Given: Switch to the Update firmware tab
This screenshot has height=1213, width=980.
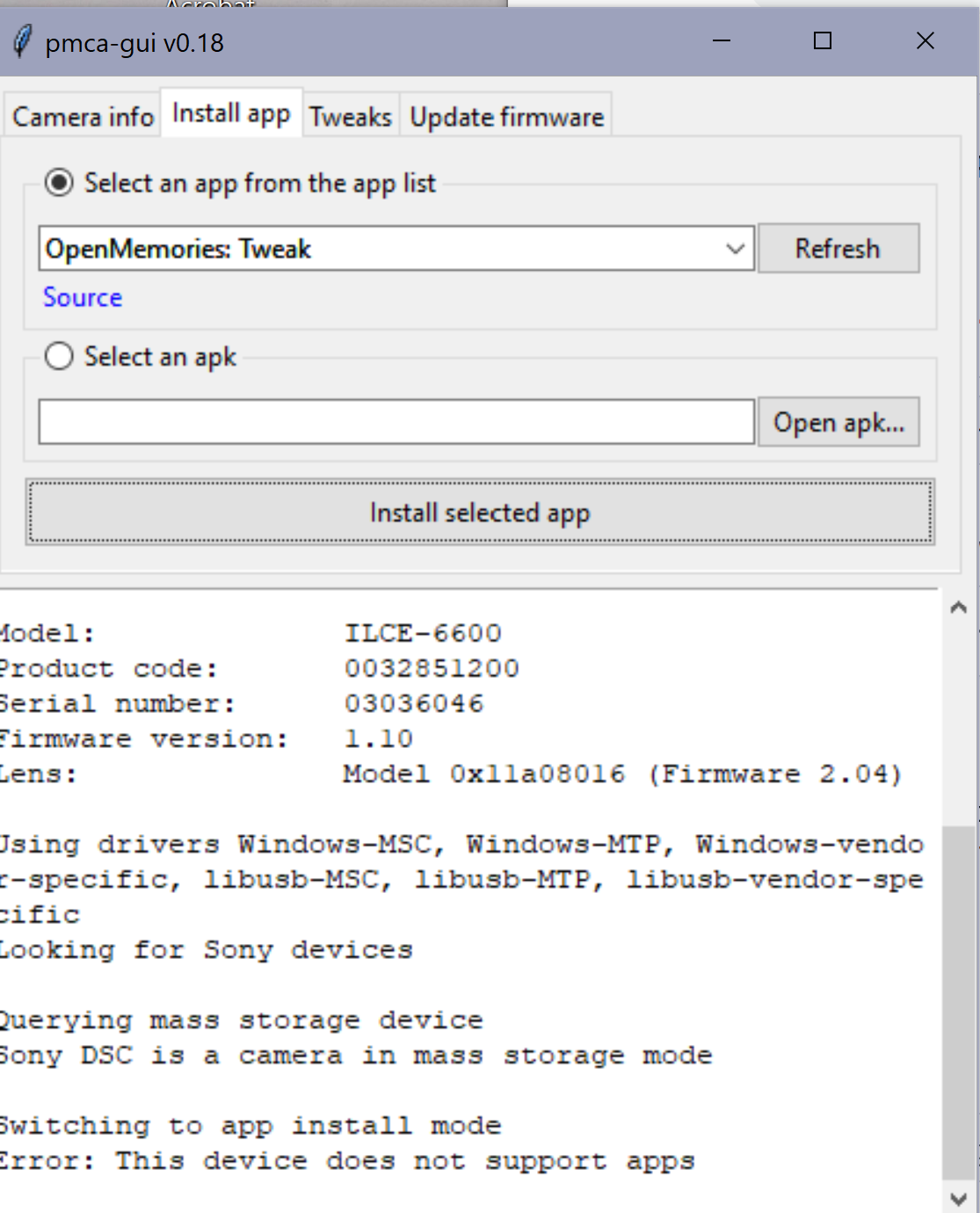Looking at the screenshot, I should (506, 115).
